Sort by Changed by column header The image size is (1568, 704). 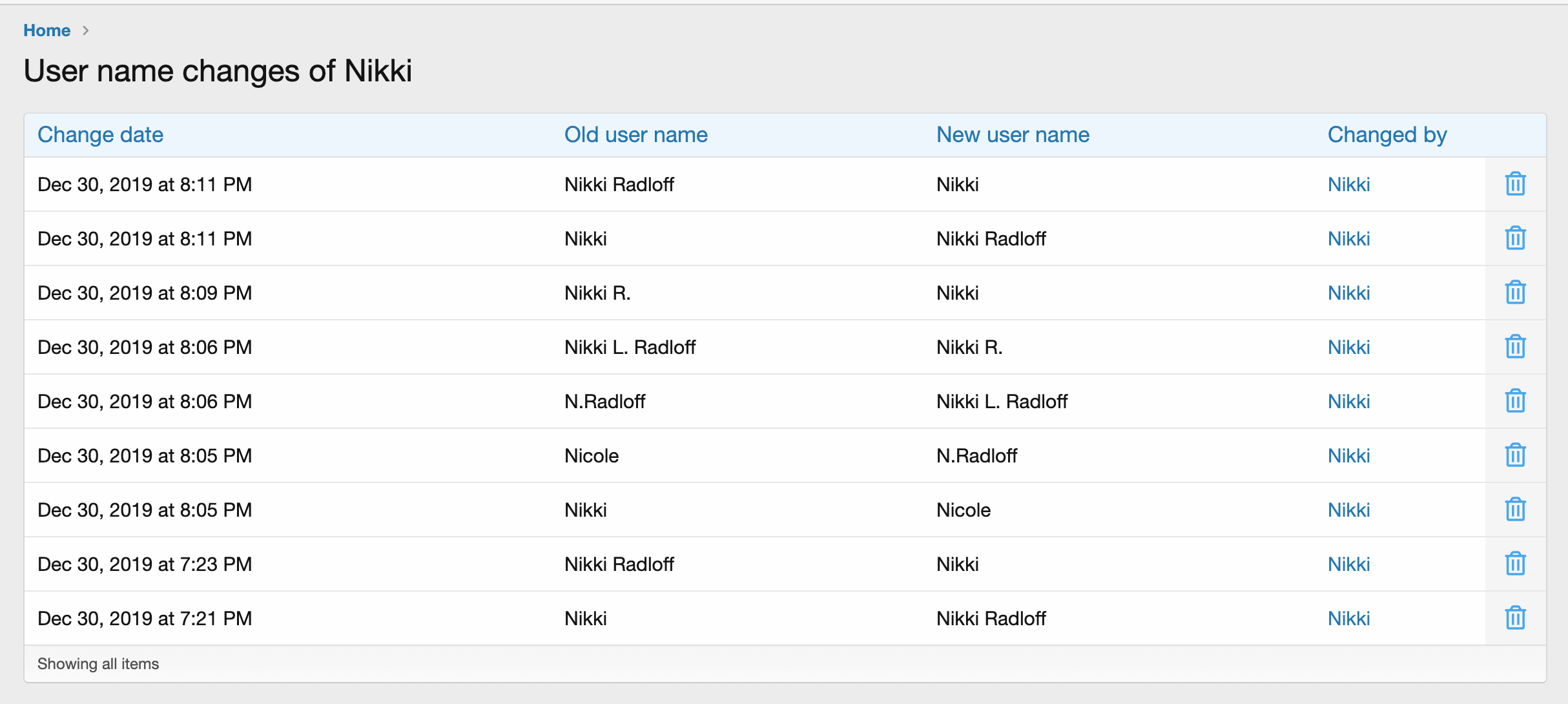click(1387, 135)
